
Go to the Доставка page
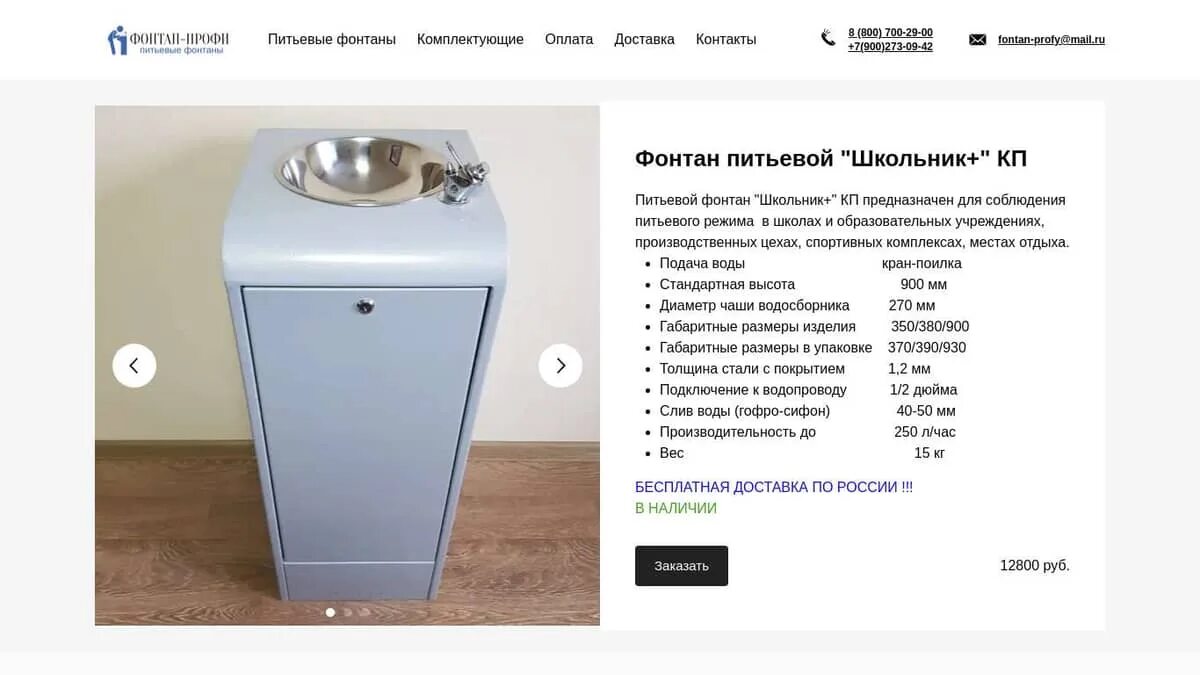pyautogui.click(x=644, y=40)
